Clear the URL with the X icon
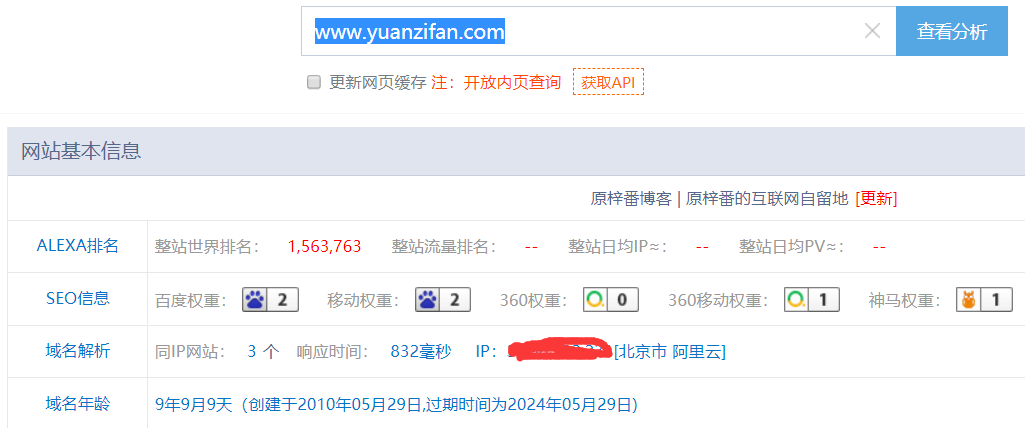1025x428 pixels. (872, 31)
